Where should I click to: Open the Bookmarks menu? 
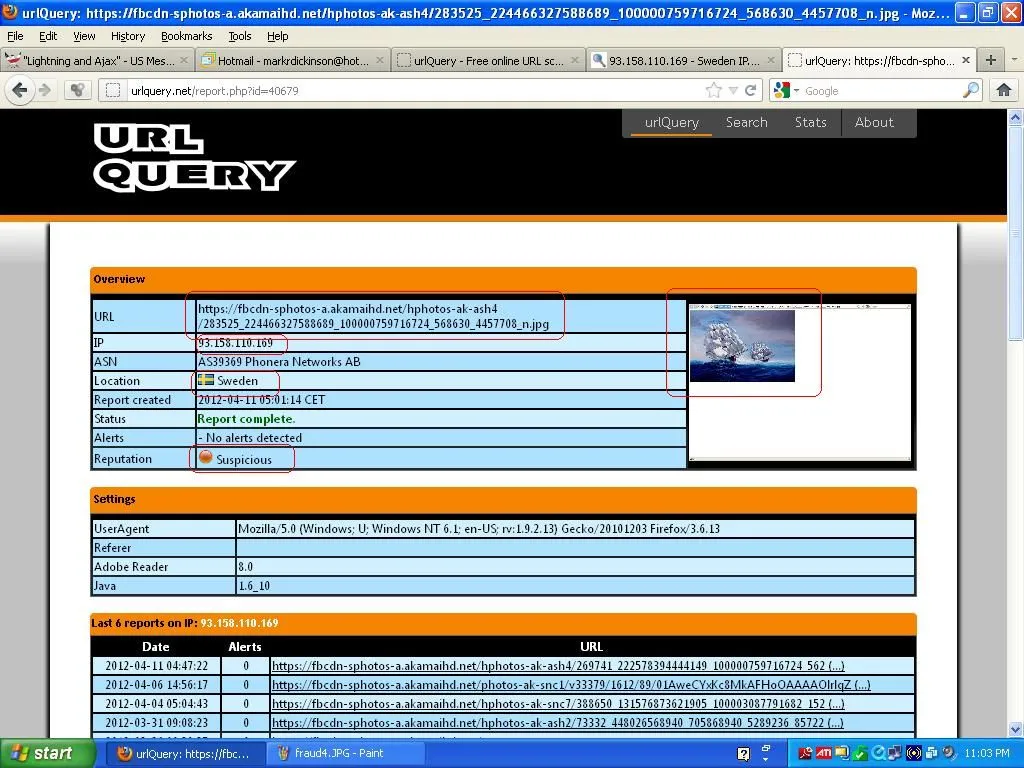click(x=186, y=36)
